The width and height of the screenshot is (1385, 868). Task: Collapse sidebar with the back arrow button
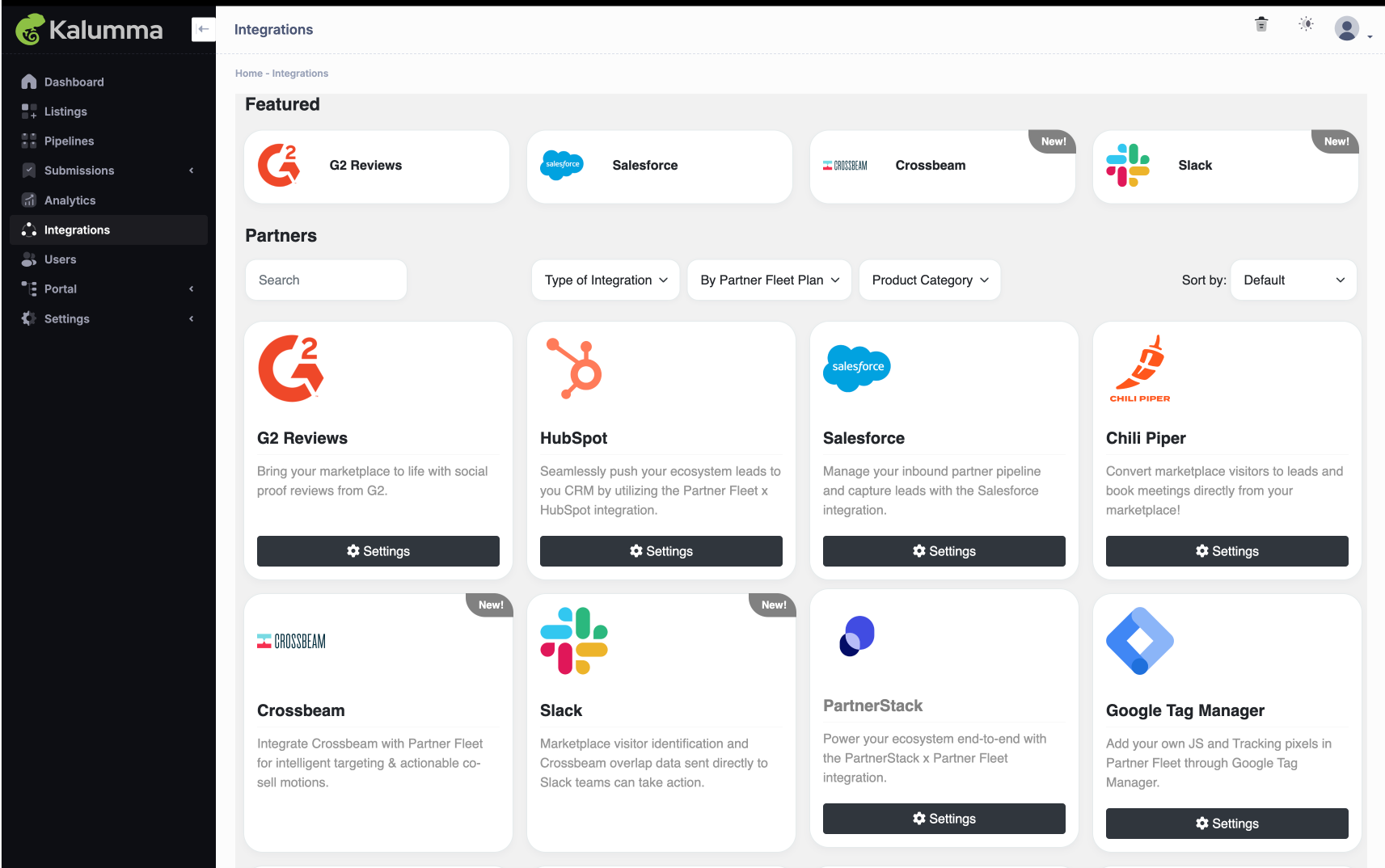click(203, 29)
